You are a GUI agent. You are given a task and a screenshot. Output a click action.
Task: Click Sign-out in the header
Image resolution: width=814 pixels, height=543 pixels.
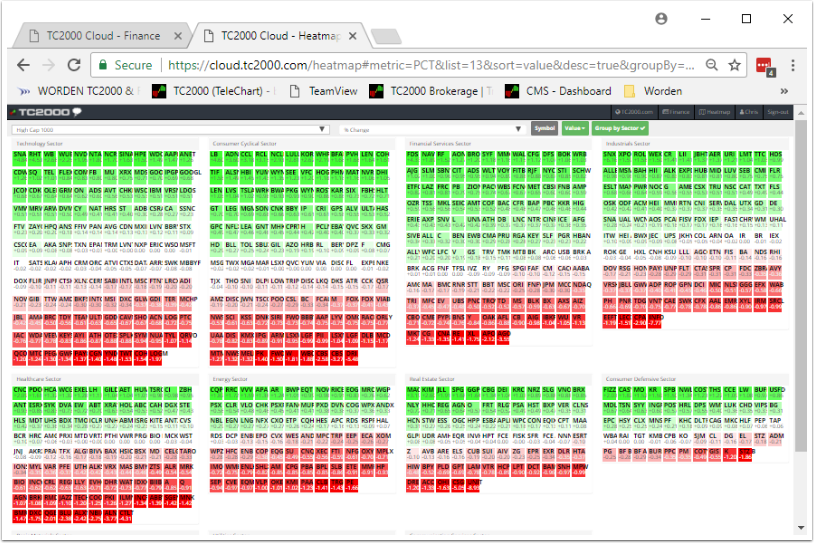[x=778, y=112]
